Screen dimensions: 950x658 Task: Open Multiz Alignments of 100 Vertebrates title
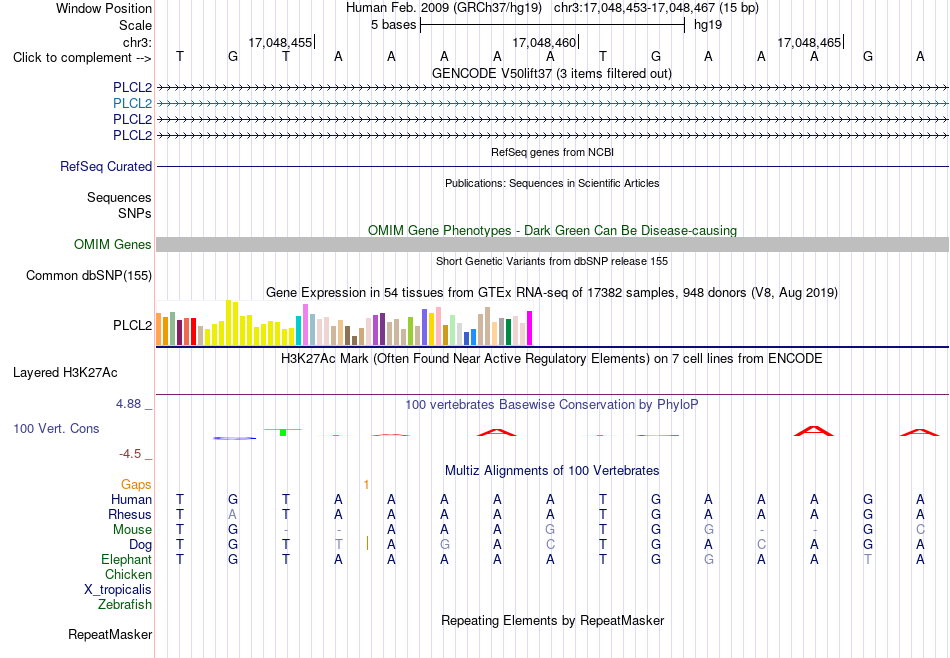(x=552, y=470)
